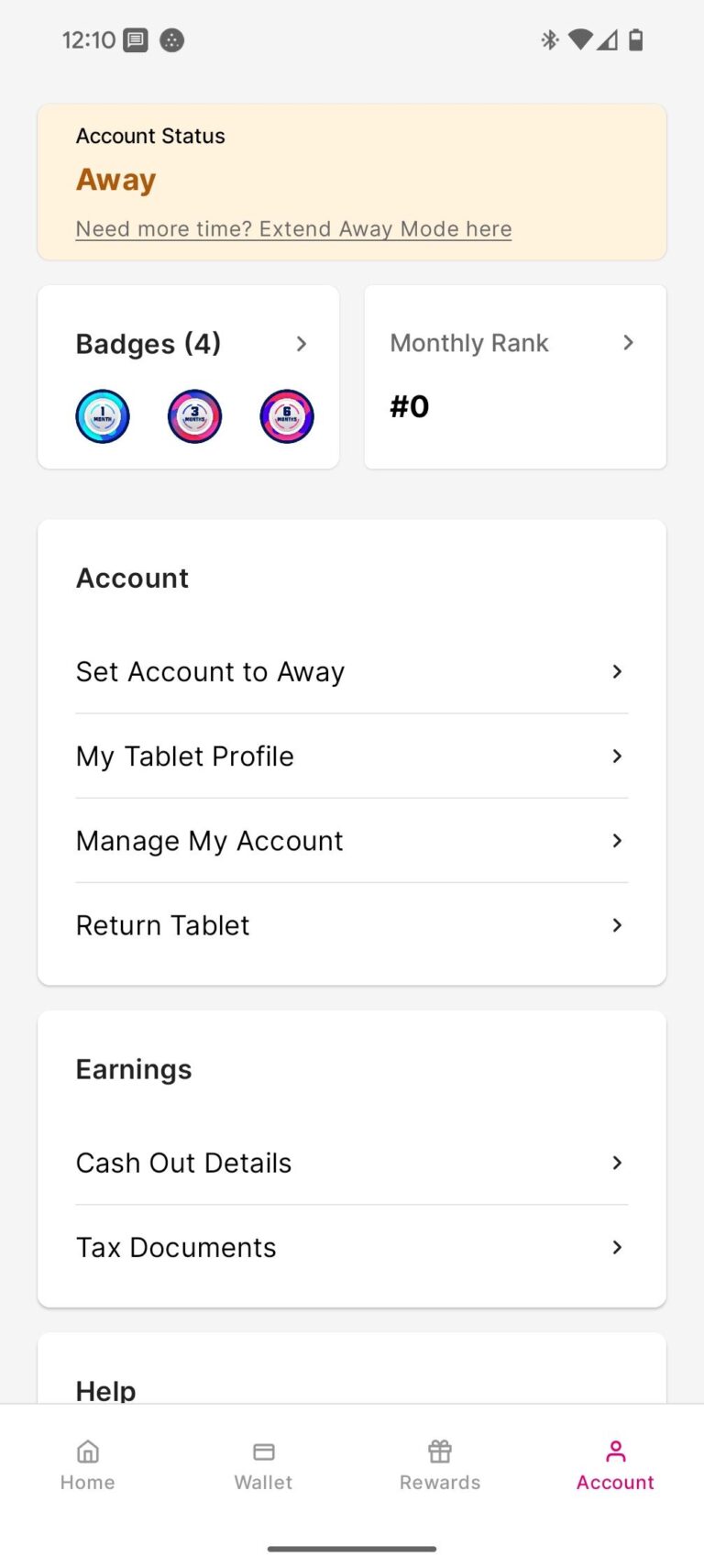Tap the Monthly Rank #0 value
The width and height of the screenshot is (704, 1568).
pyautogui.click(x=410, y=406)
